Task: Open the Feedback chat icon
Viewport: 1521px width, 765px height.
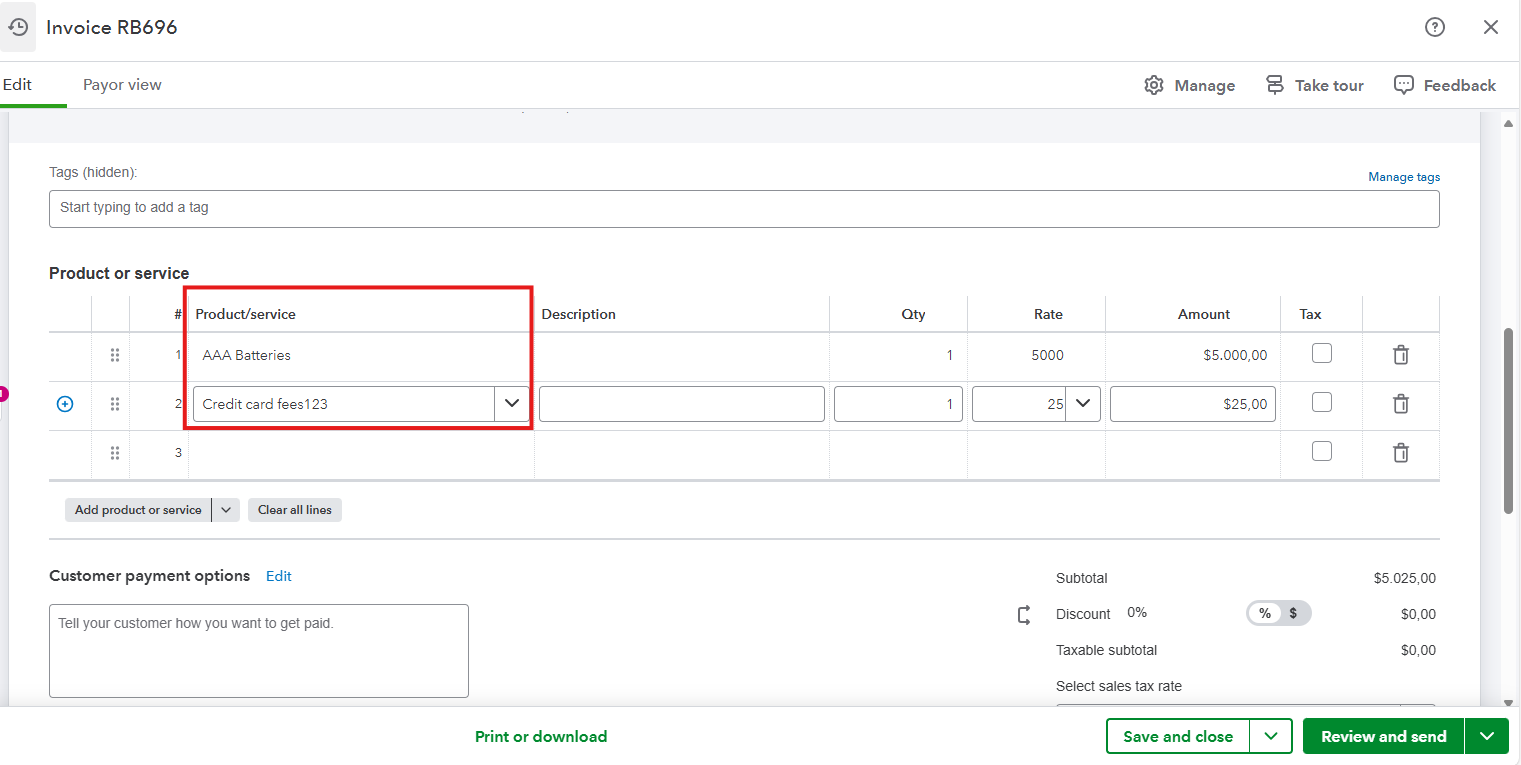Action: point(1404,85)
